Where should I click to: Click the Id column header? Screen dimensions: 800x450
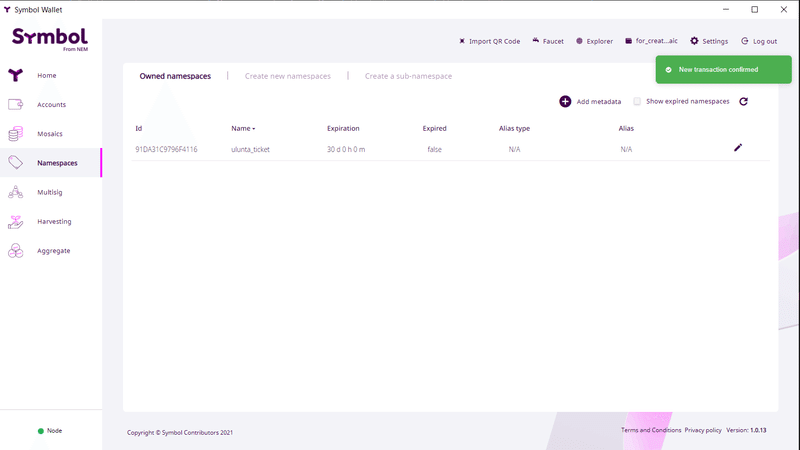(138, 129)
